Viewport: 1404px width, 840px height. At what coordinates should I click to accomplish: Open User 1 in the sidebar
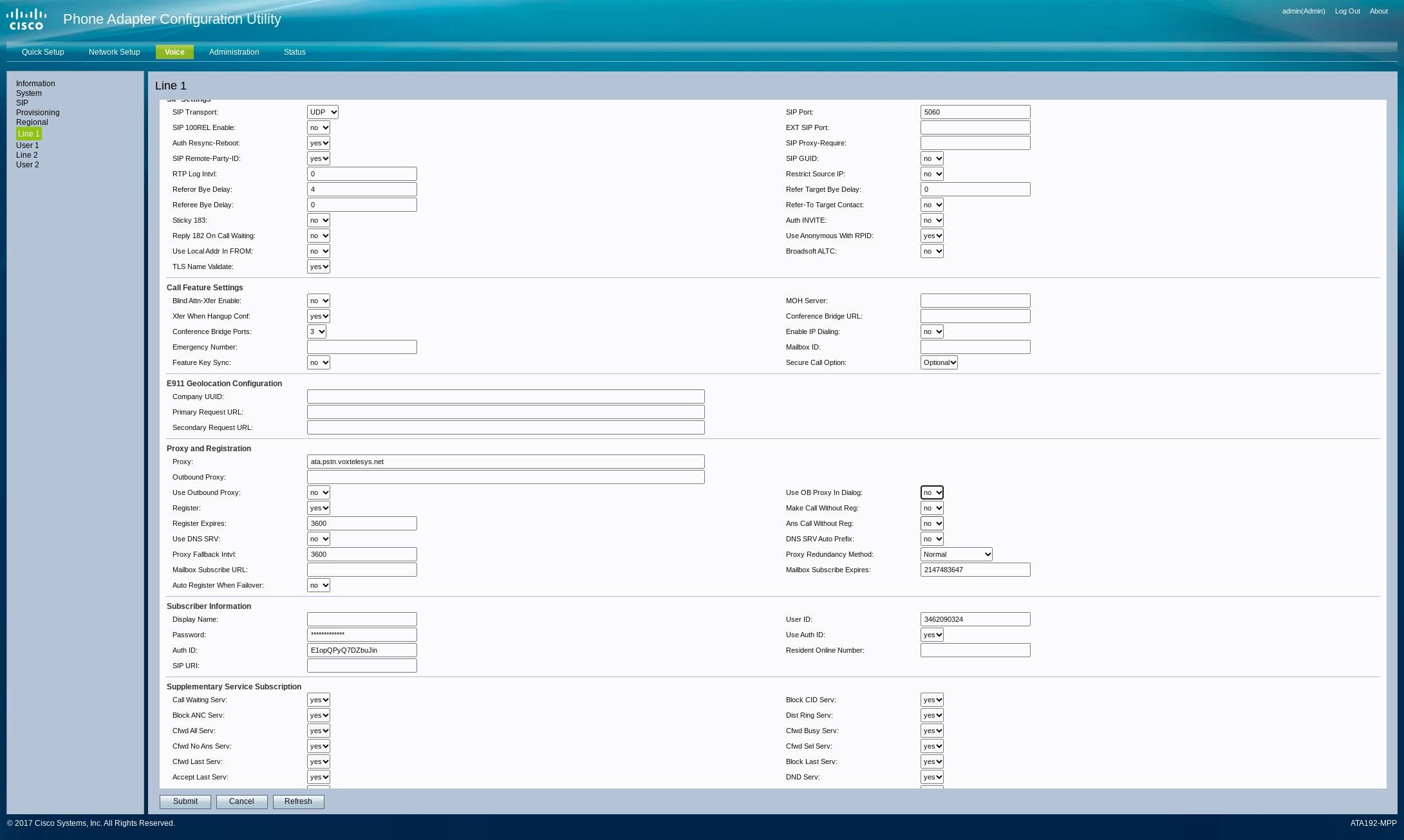28,145
